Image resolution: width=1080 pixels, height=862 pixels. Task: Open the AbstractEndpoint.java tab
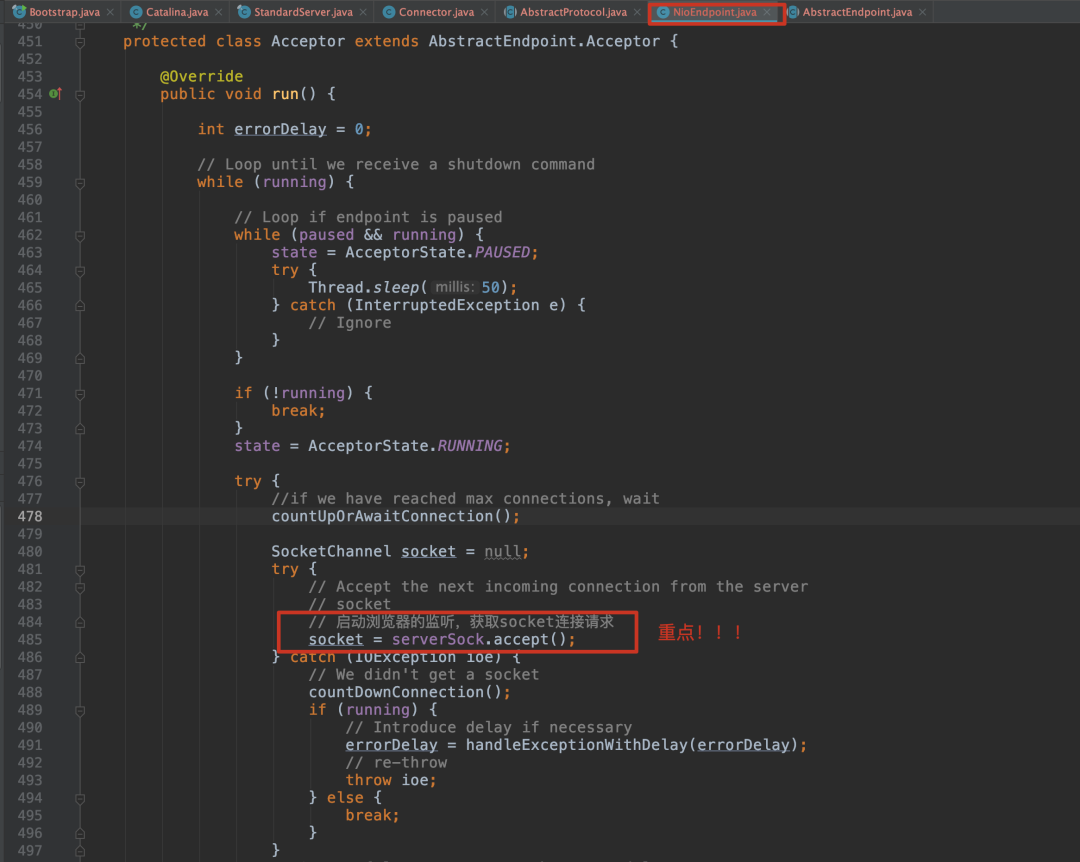857,12
